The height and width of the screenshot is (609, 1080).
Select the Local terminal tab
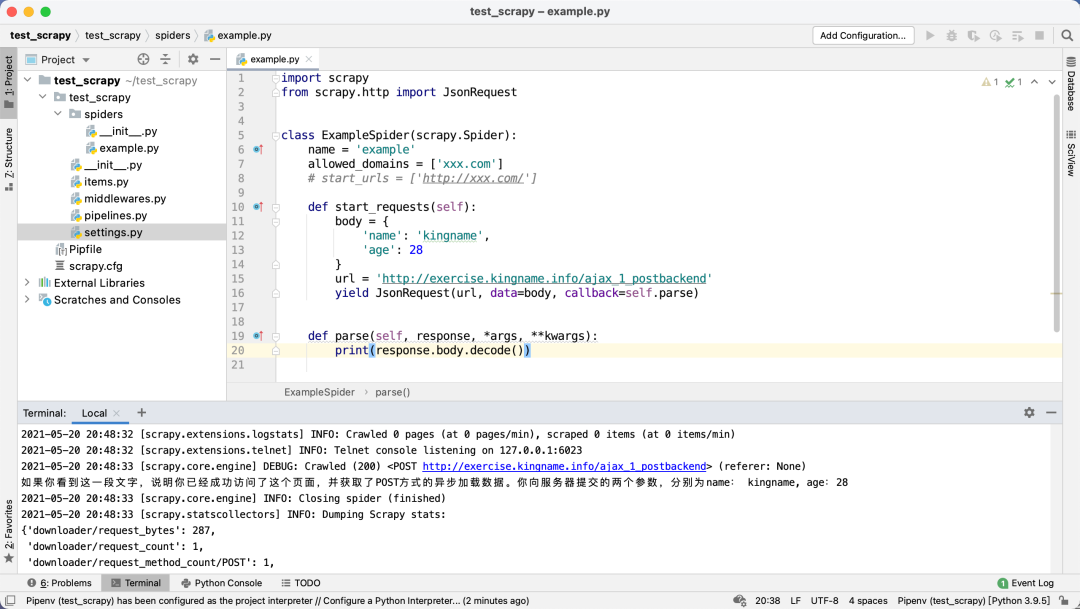[94, 413]
